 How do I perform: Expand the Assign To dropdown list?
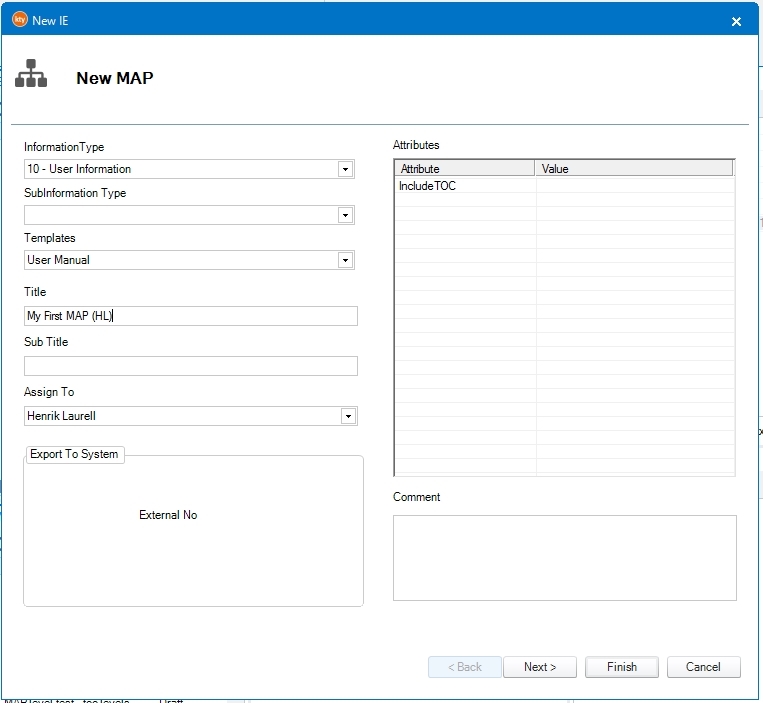[347, 416]
